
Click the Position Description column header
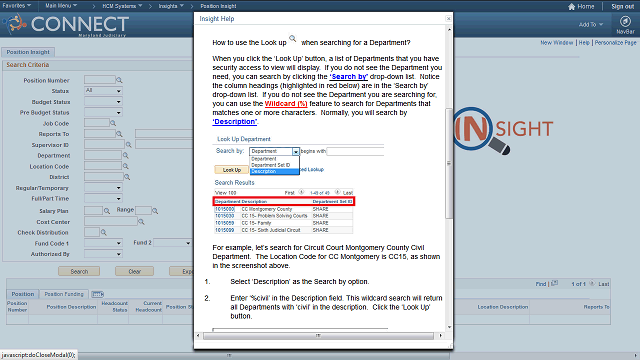(71, 307)
